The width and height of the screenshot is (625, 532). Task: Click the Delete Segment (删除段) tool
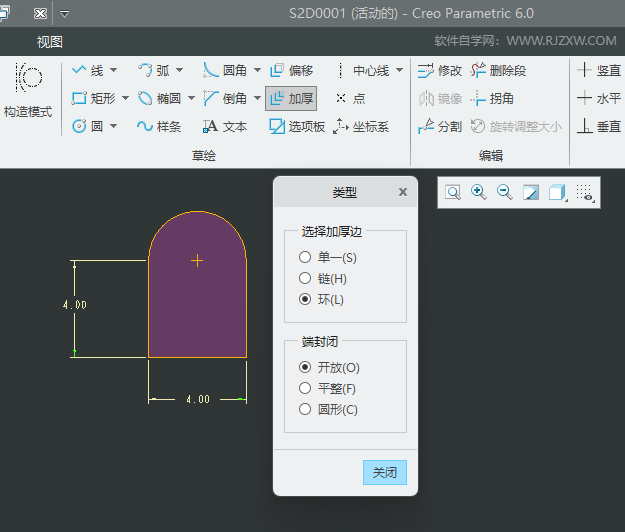(x=498, y=71)
